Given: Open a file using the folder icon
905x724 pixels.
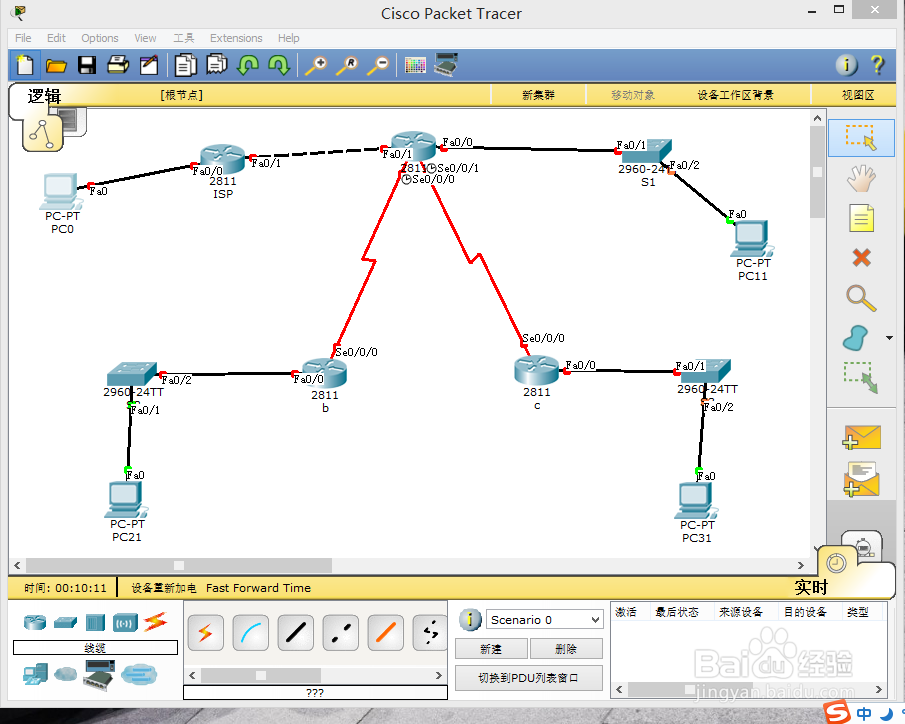Looking at the screenshot, I should click(x=56, y=65).
